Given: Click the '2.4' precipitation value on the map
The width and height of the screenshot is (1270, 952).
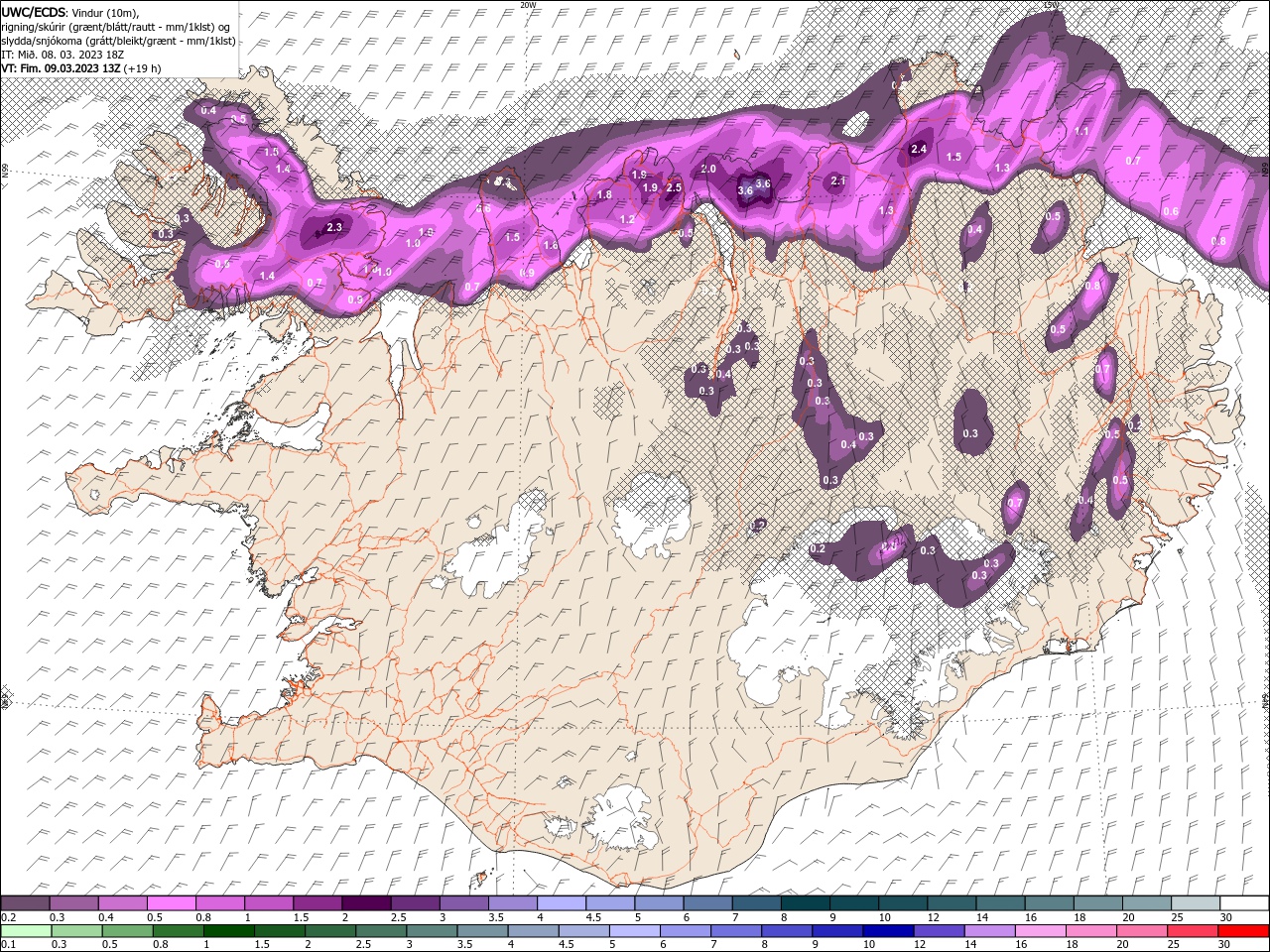Looking at the screenshot, I should (x=918, y=149).
